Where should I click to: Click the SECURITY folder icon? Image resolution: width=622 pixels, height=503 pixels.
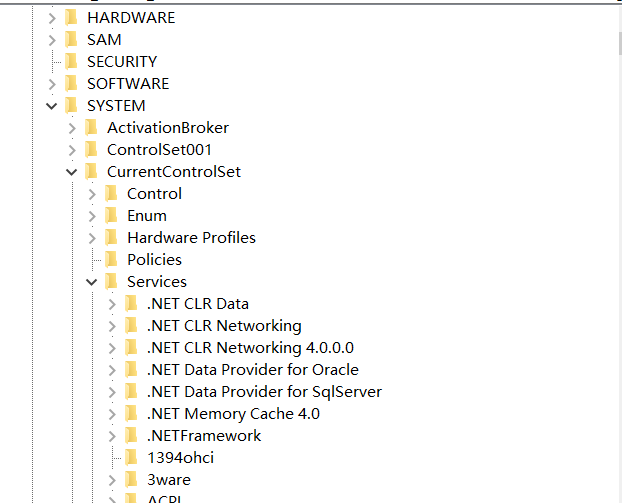[71, 61]
